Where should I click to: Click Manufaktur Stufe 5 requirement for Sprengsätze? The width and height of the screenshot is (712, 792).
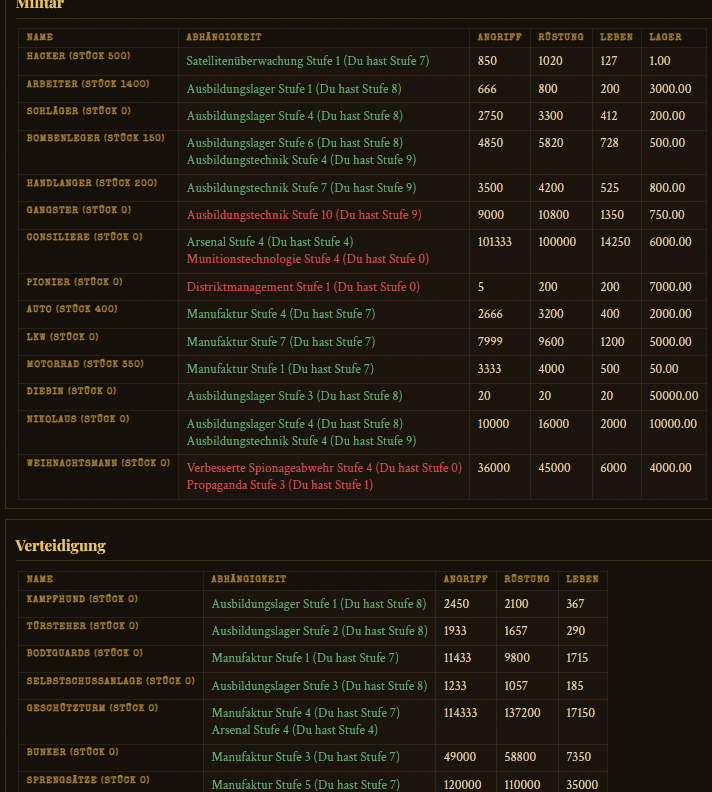click(305, 785)
